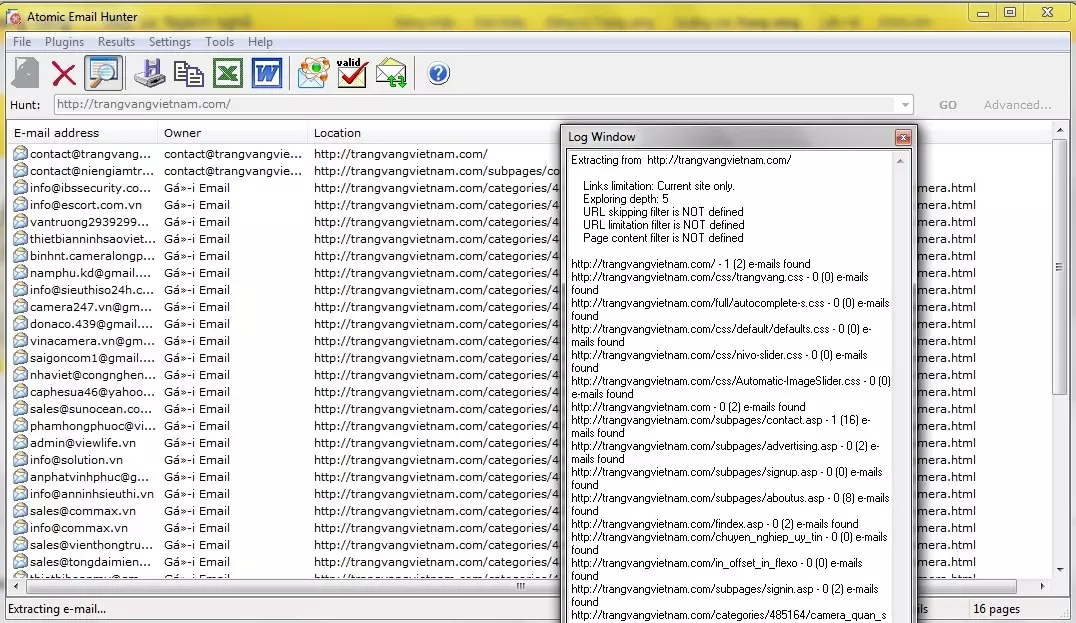Click the Copy results icon
1076x623 pixels.
pos(188,73)
